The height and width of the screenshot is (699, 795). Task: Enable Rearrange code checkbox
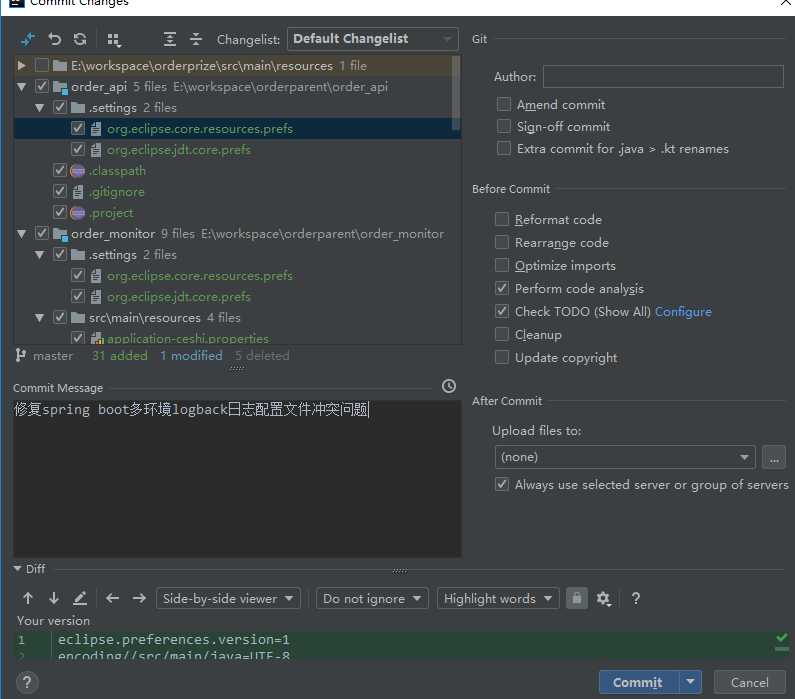(x=501, y=242)
